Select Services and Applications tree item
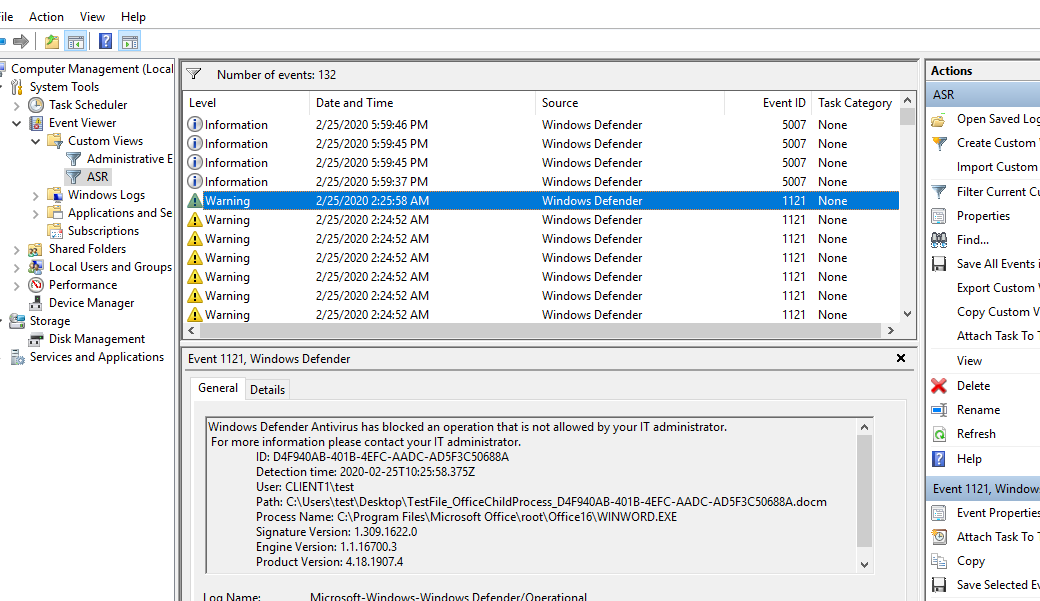Image resolution: width=1040 pixels, height=601 pixels. pyautogui.click(x=97, y=357)
